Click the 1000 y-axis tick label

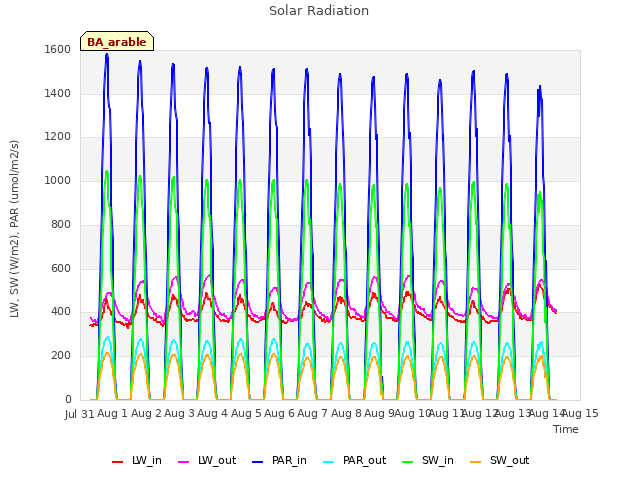[x=58, y=180]
